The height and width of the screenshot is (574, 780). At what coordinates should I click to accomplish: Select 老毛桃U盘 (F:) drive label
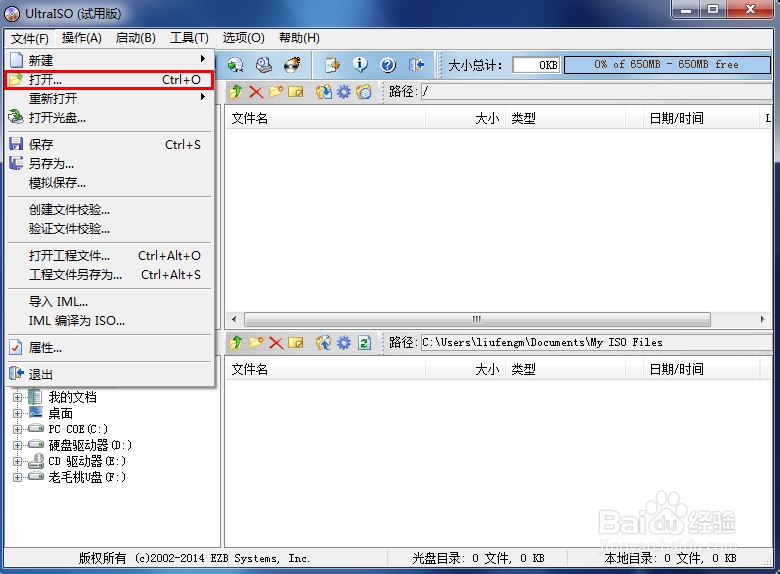click(87, 477)
